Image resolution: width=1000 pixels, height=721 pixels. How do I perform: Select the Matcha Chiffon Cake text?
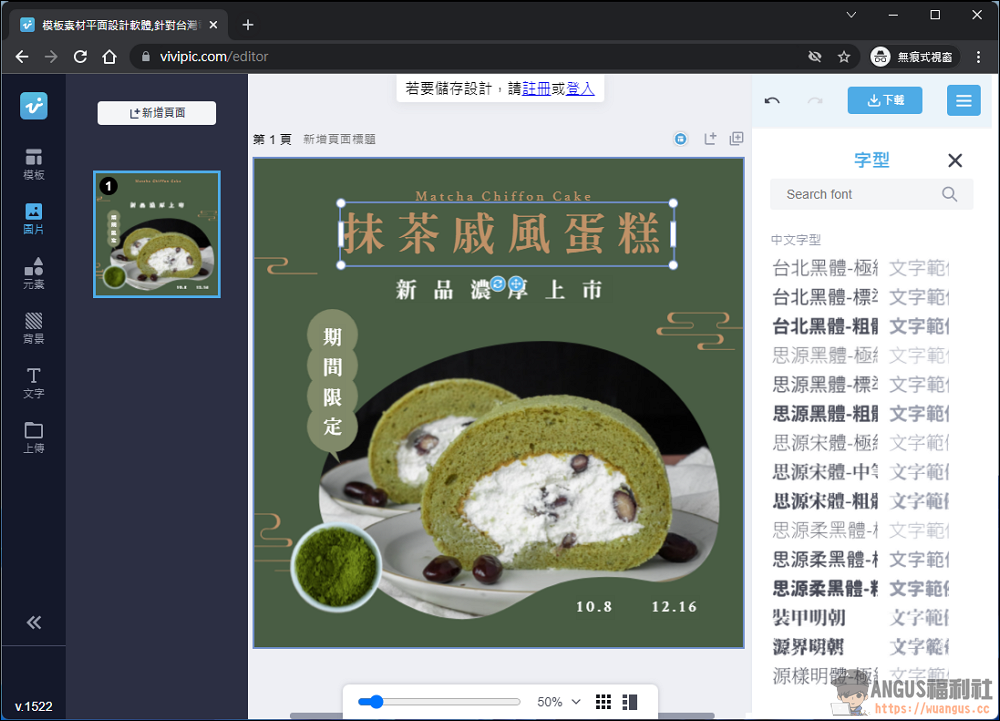pyautogui.click(x=503, y=196)
